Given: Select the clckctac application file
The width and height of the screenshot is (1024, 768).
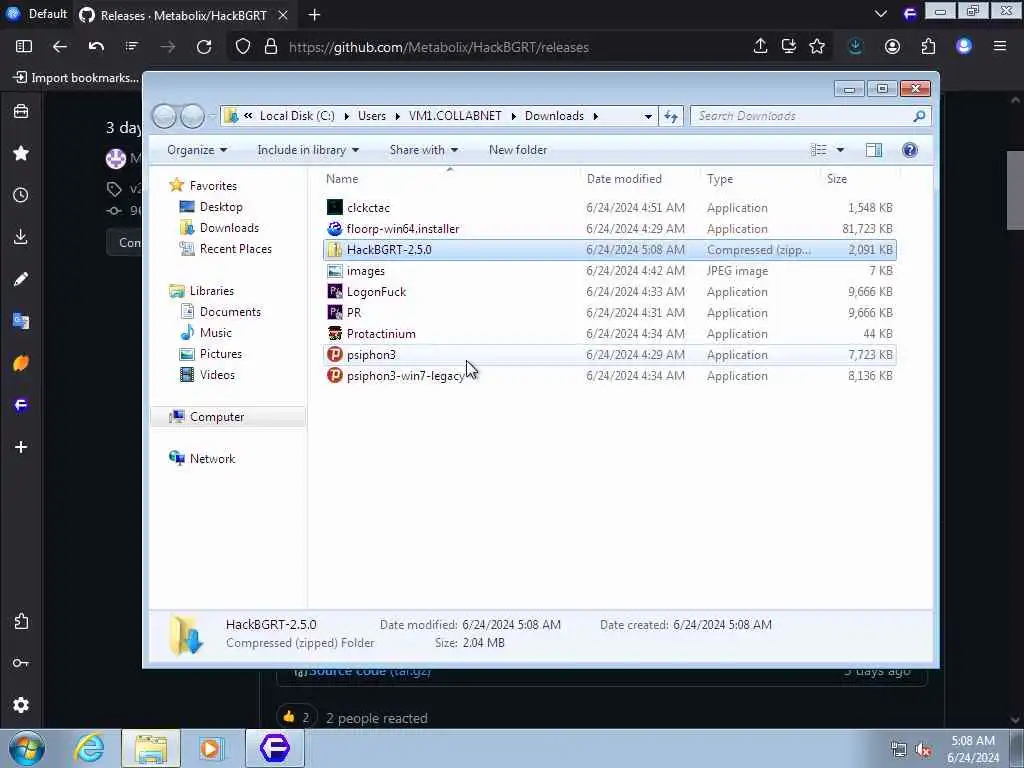Looking at the screenshot, I should 609,208.
